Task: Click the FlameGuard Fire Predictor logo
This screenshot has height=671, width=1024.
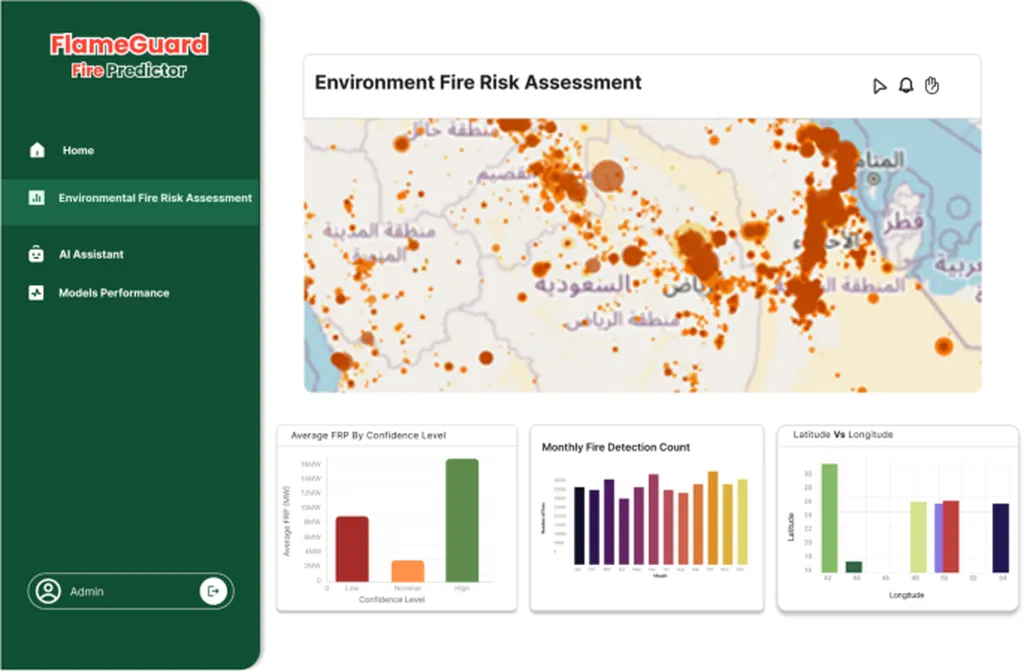Action: pyautogui.click(x=129, y=56)
